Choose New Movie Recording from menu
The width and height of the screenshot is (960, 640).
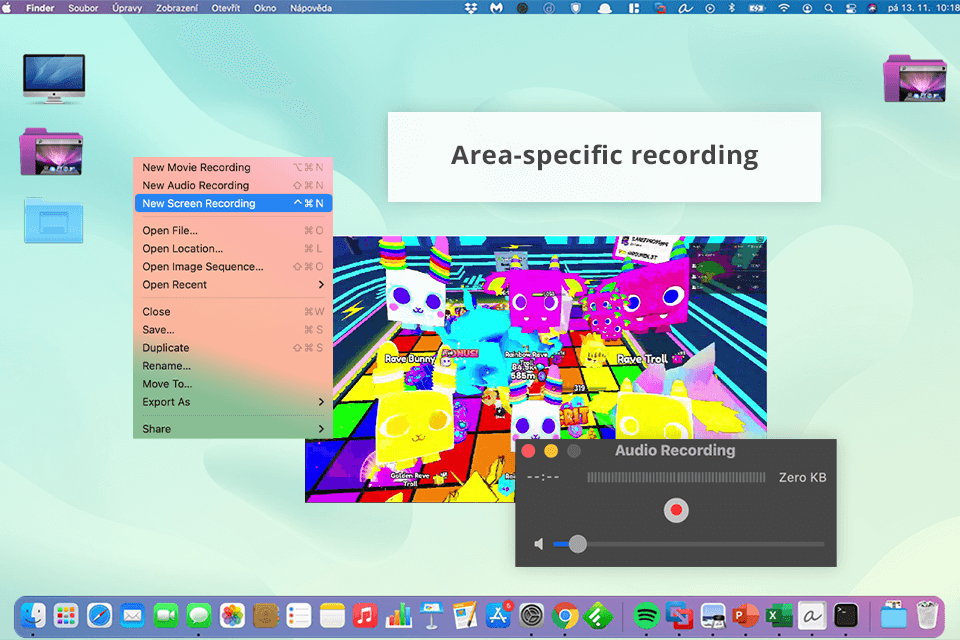click(233, 167)
